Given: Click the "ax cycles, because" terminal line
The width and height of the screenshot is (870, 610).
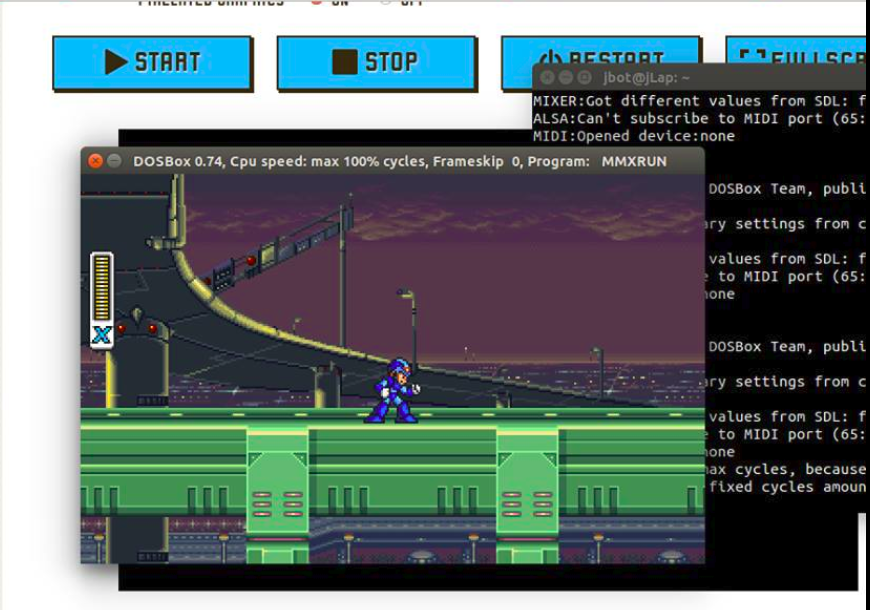Looking at the screenshot, I should 785,469.
